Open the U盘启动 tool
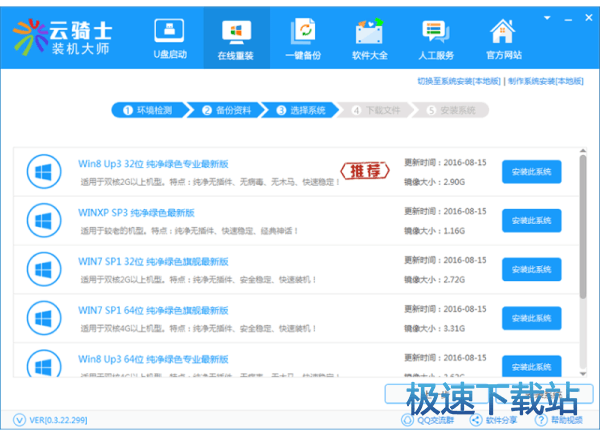This screenshot has height=436, width=600. [170, 38]
